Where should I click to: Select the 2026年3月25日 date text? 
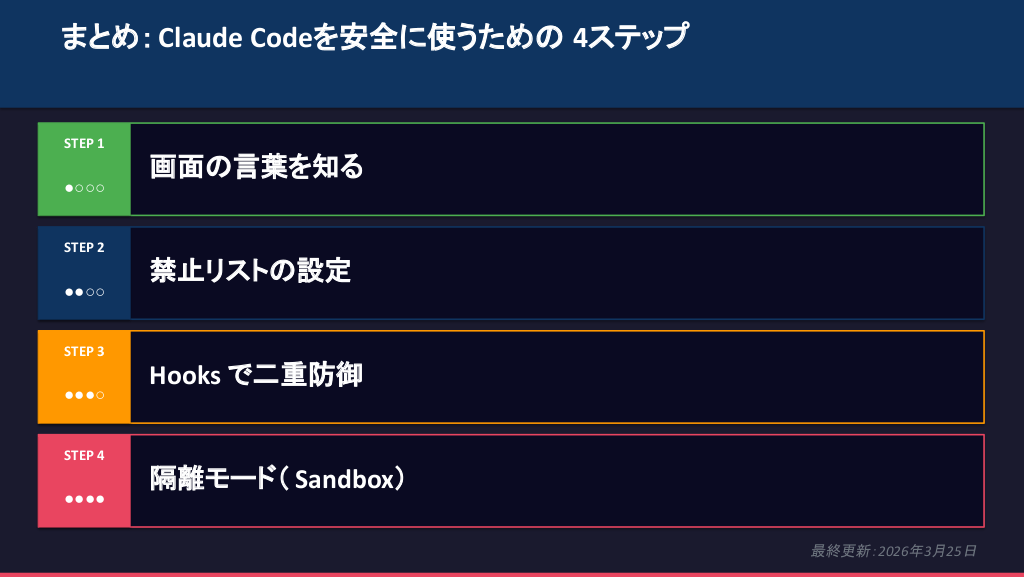coord(926,551)
